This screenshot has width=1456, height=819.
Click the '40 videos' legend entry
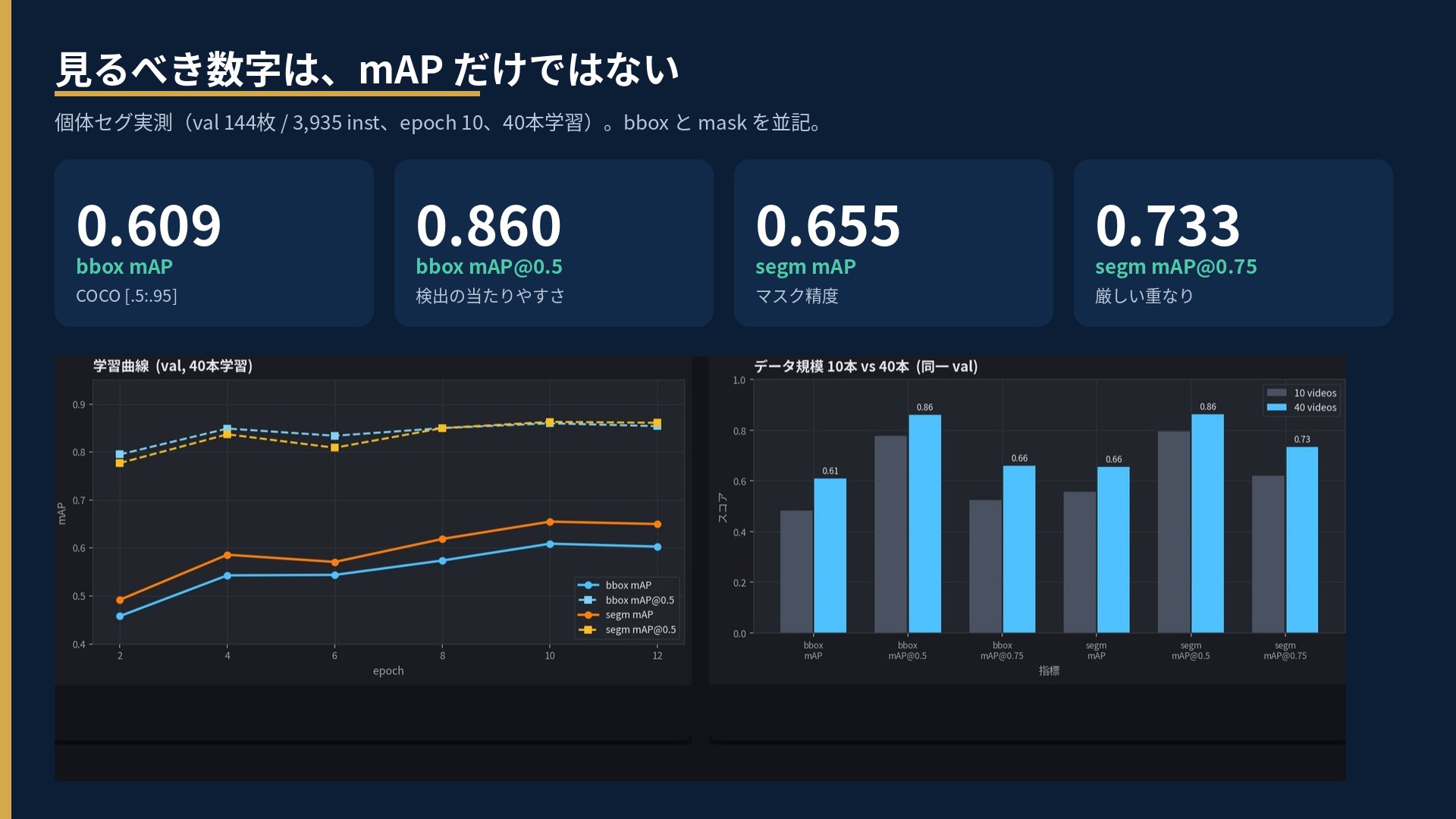[1302, 407]
